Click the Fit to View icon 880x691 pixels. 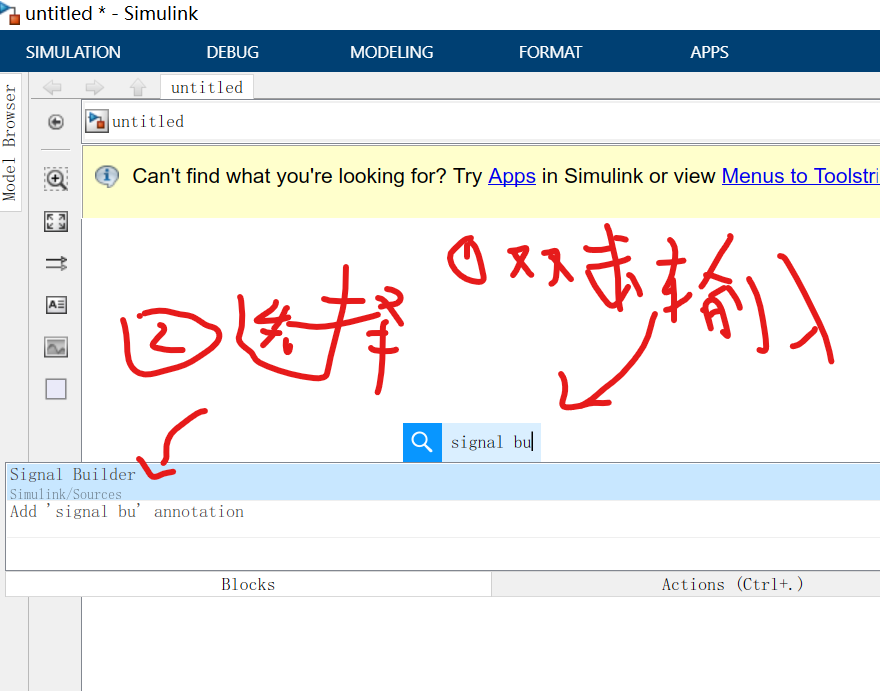click(x=56, y=221)
